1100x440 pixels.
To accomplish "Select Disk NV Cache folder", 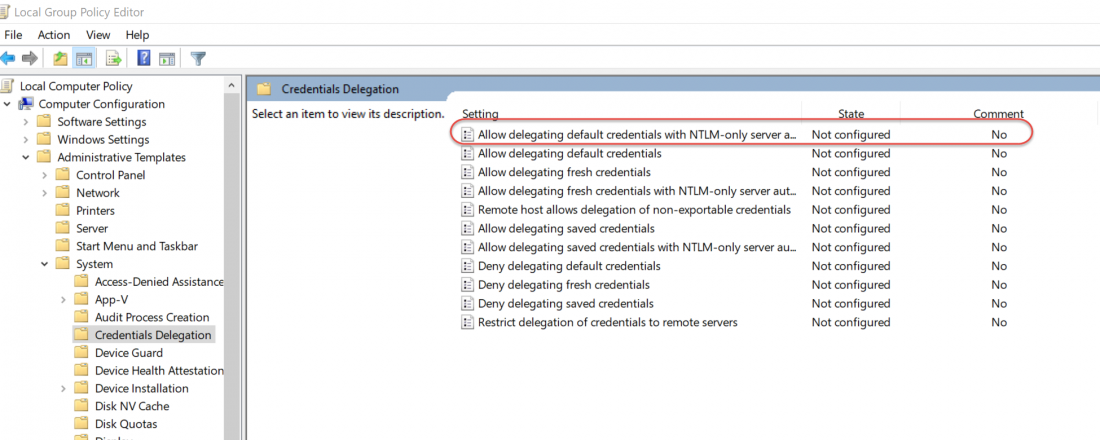I will (x=132, y=406).
